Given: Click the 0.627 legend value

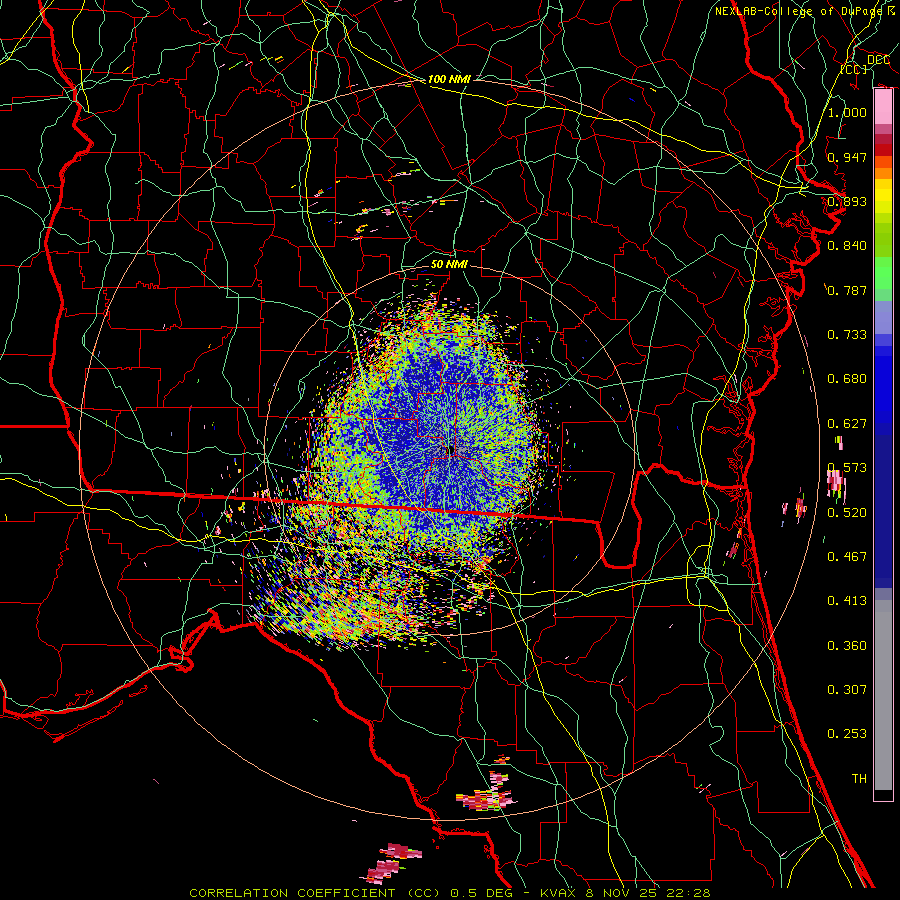Looking at the screenshot, I should point(847,424).
